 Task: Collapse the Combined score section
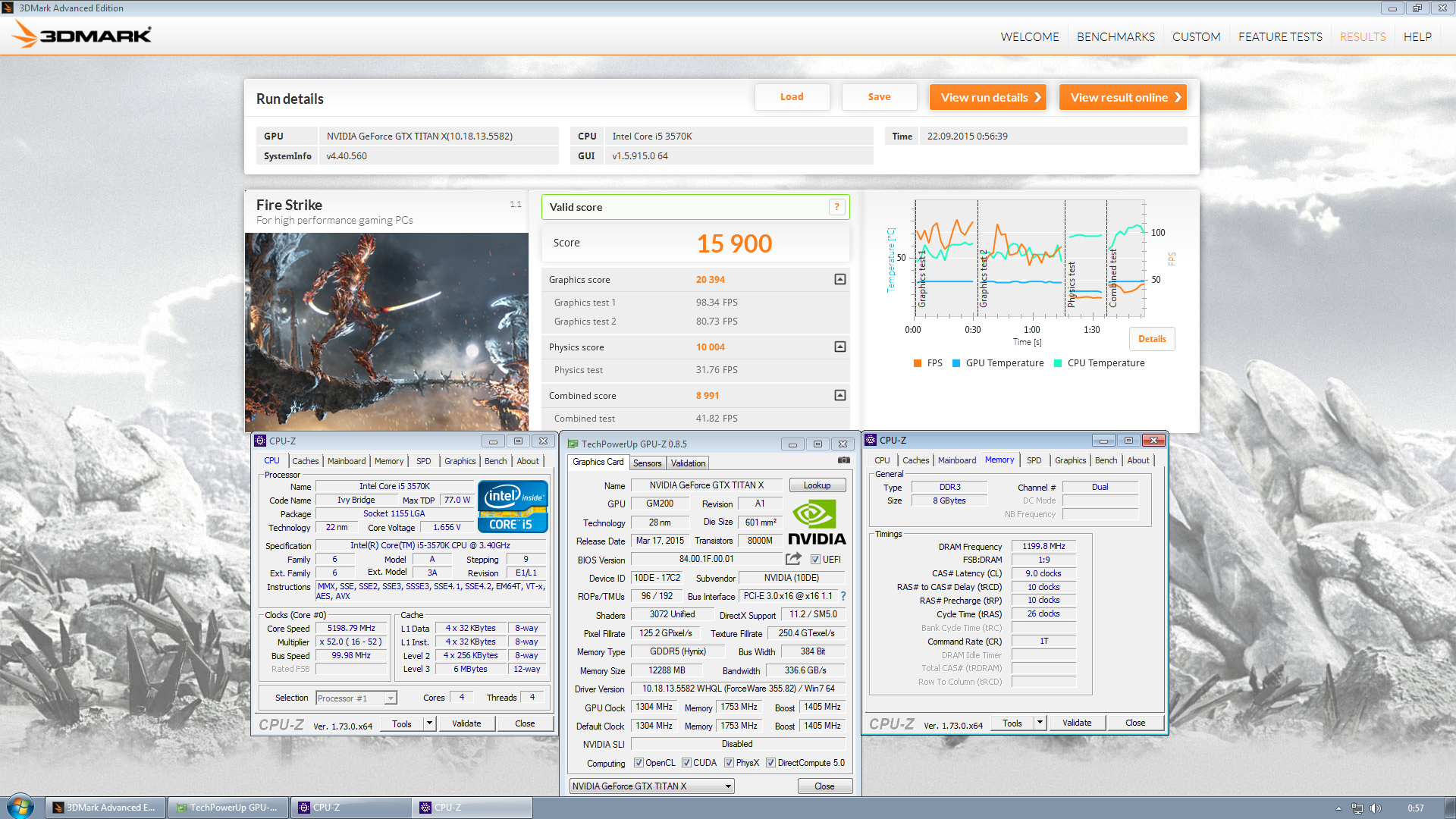[840, 396]
